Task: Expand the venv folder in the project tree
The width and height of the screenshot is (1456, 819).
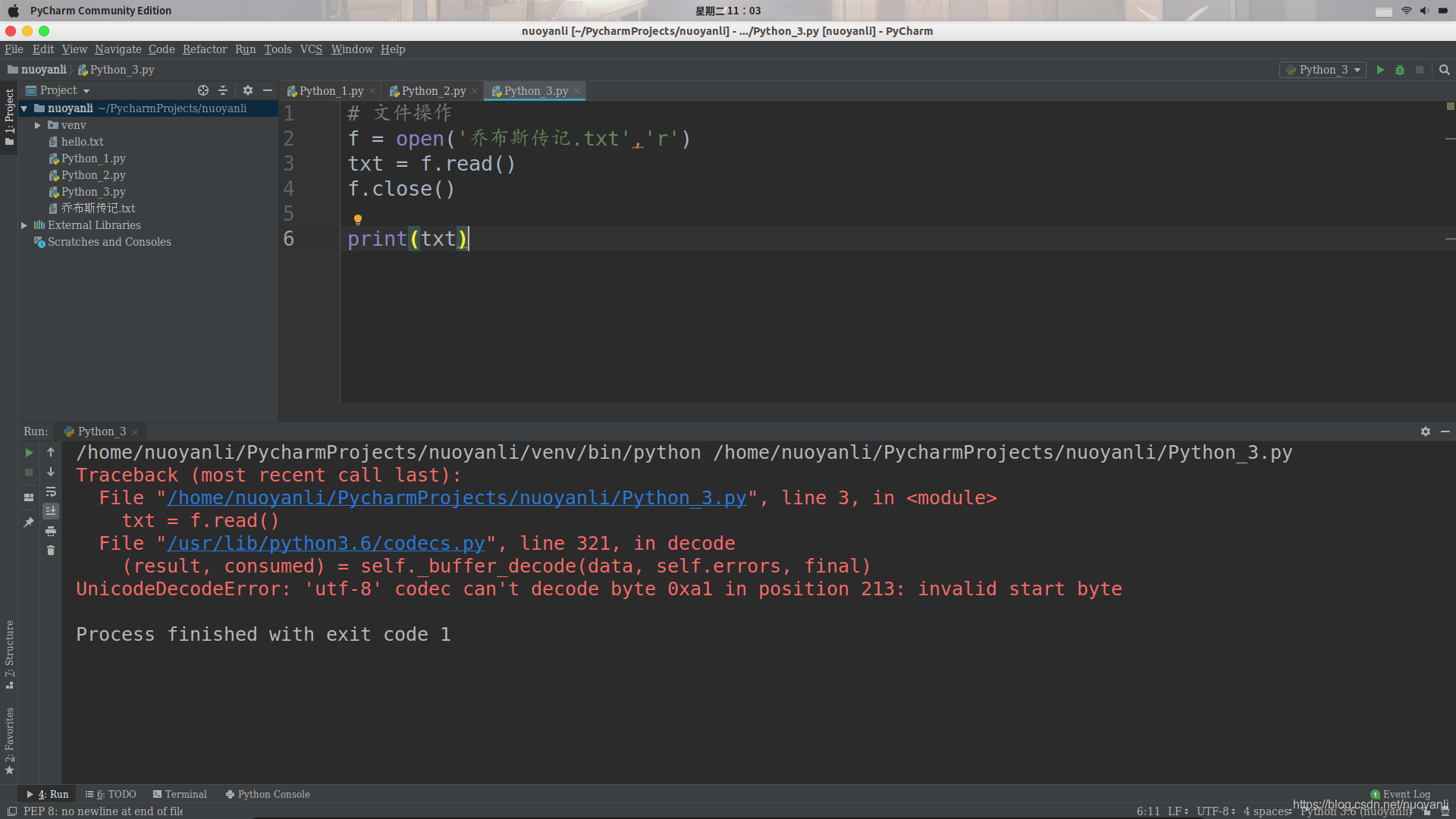Action: tap(38, 125)
